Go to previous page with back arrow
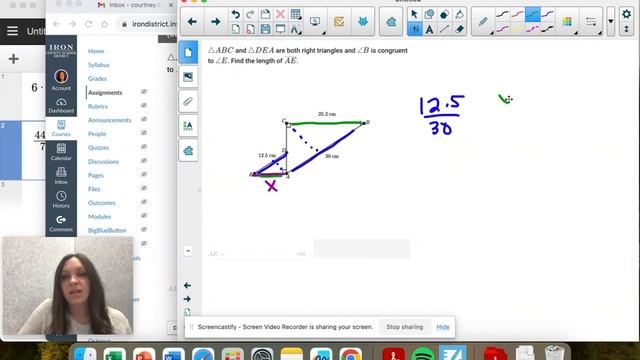The width and height of the screenshot is (640, 360). click(x=192, y=22)
